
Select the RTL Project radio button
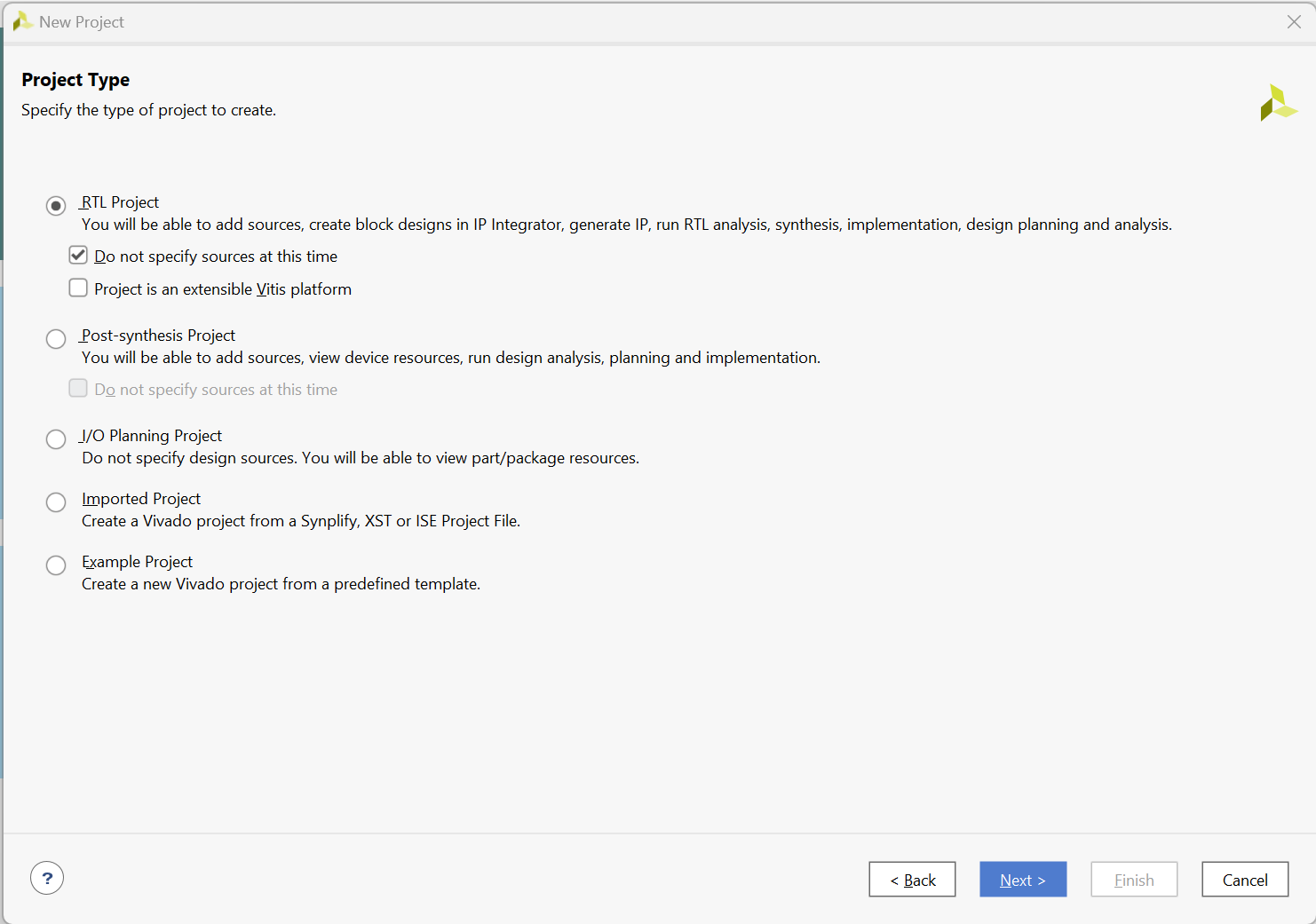55,205
